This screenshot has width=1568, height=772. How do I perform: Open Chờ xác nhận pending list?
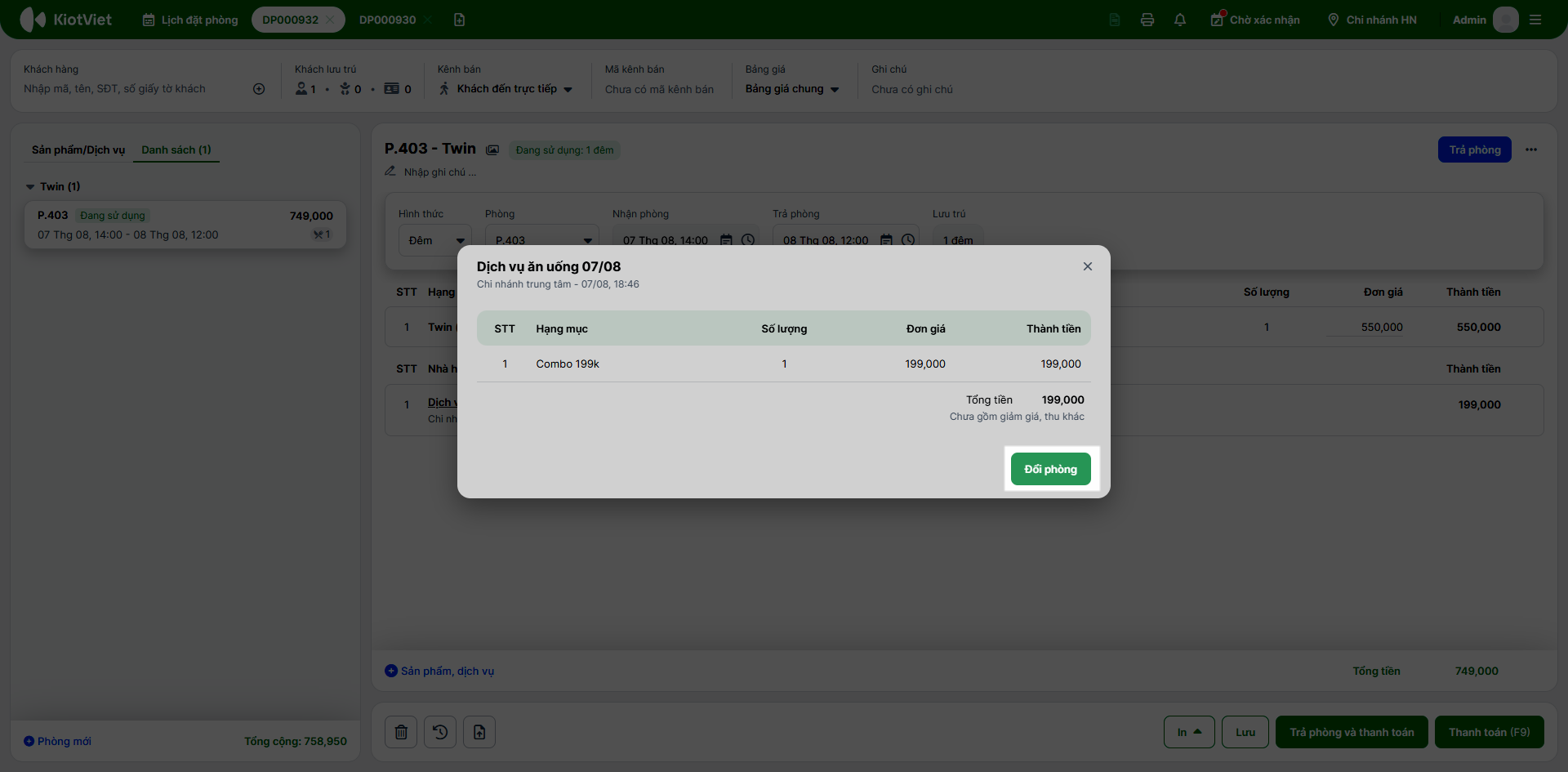pos(1255,20)
